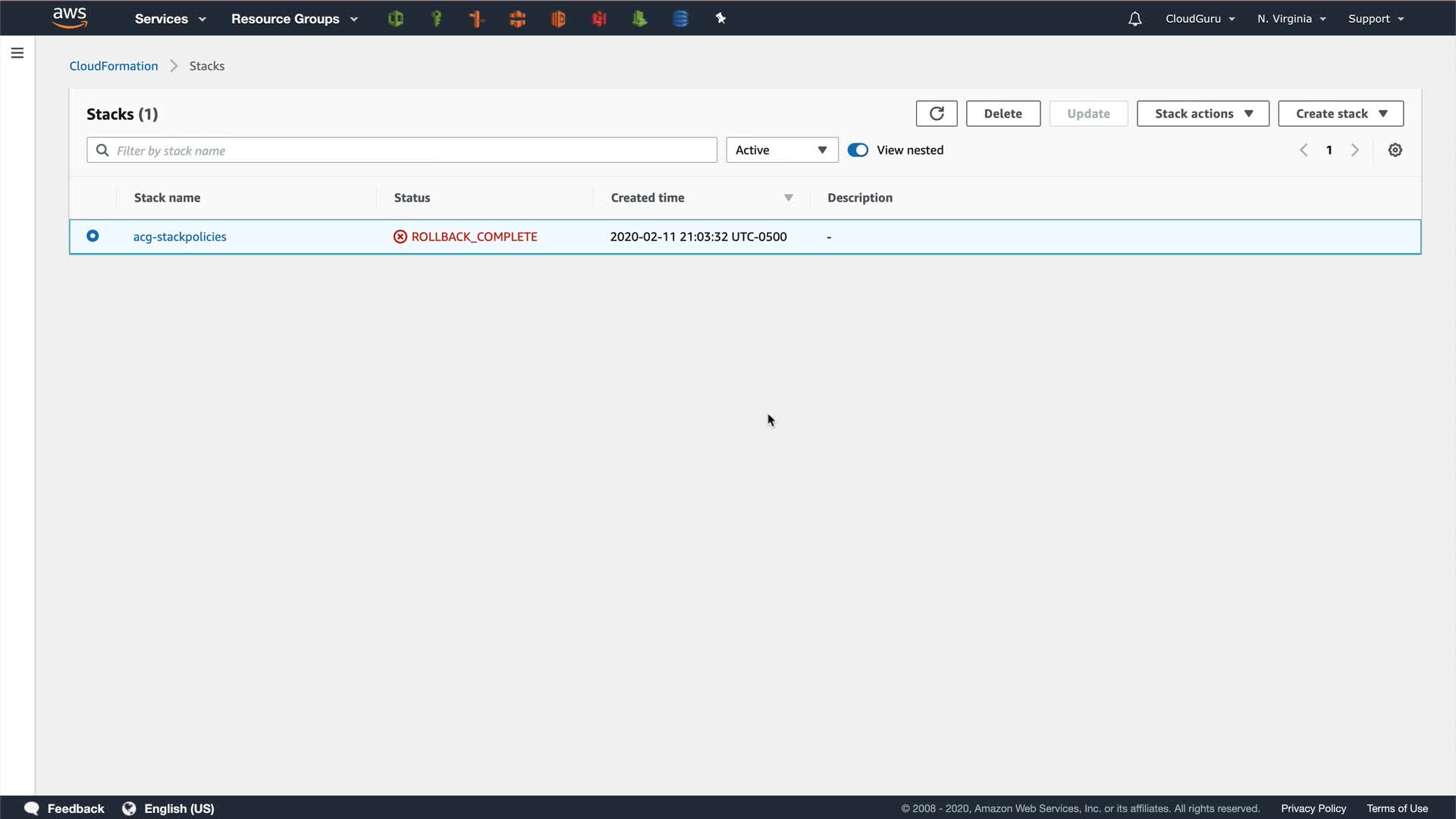Click the AWS logo home icon
Image resolution: width=1456 pixels, height=819 pixels.
coord(70,18)
